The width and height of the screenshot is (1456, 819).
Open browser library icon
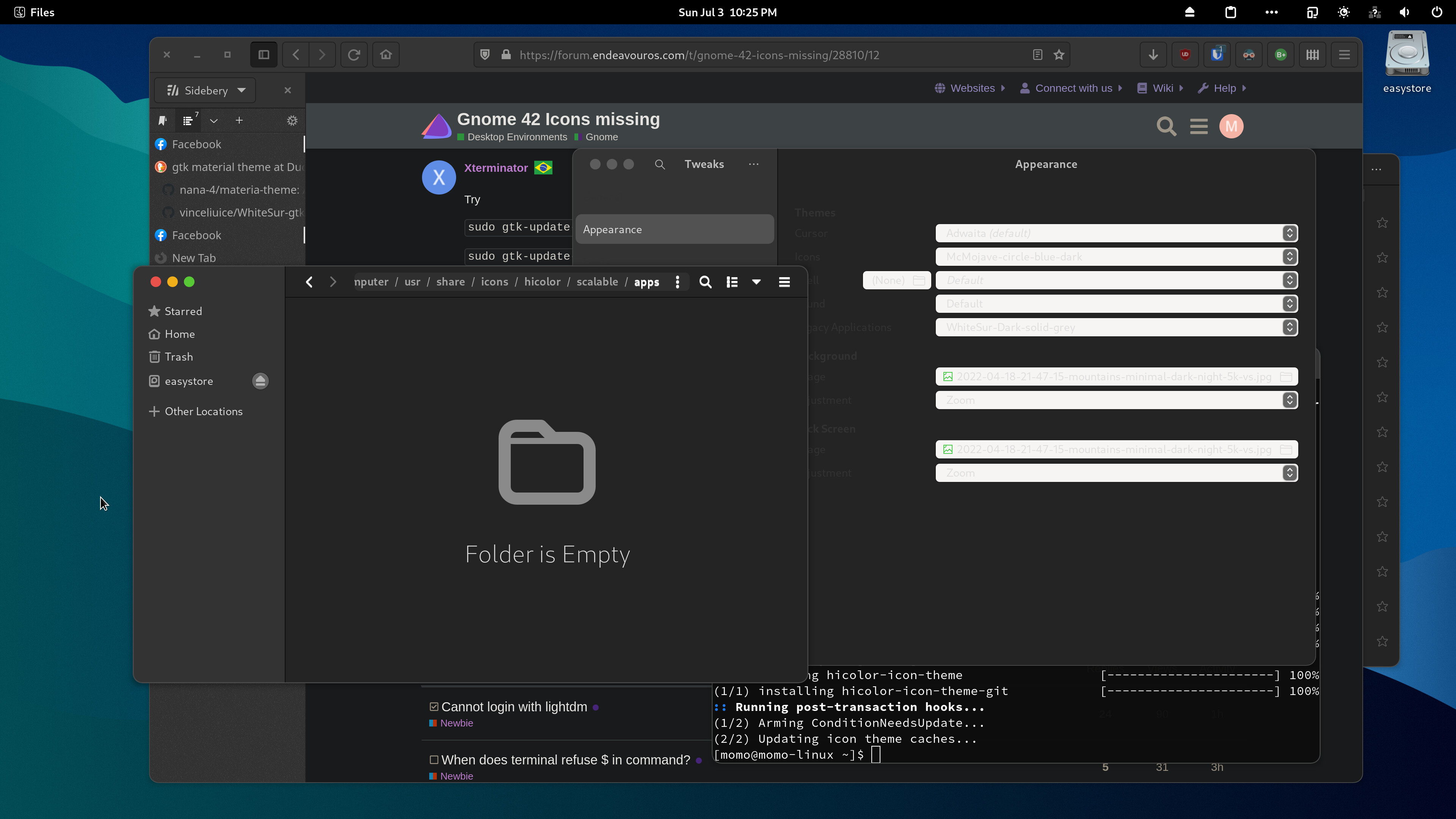[1312, 55]
